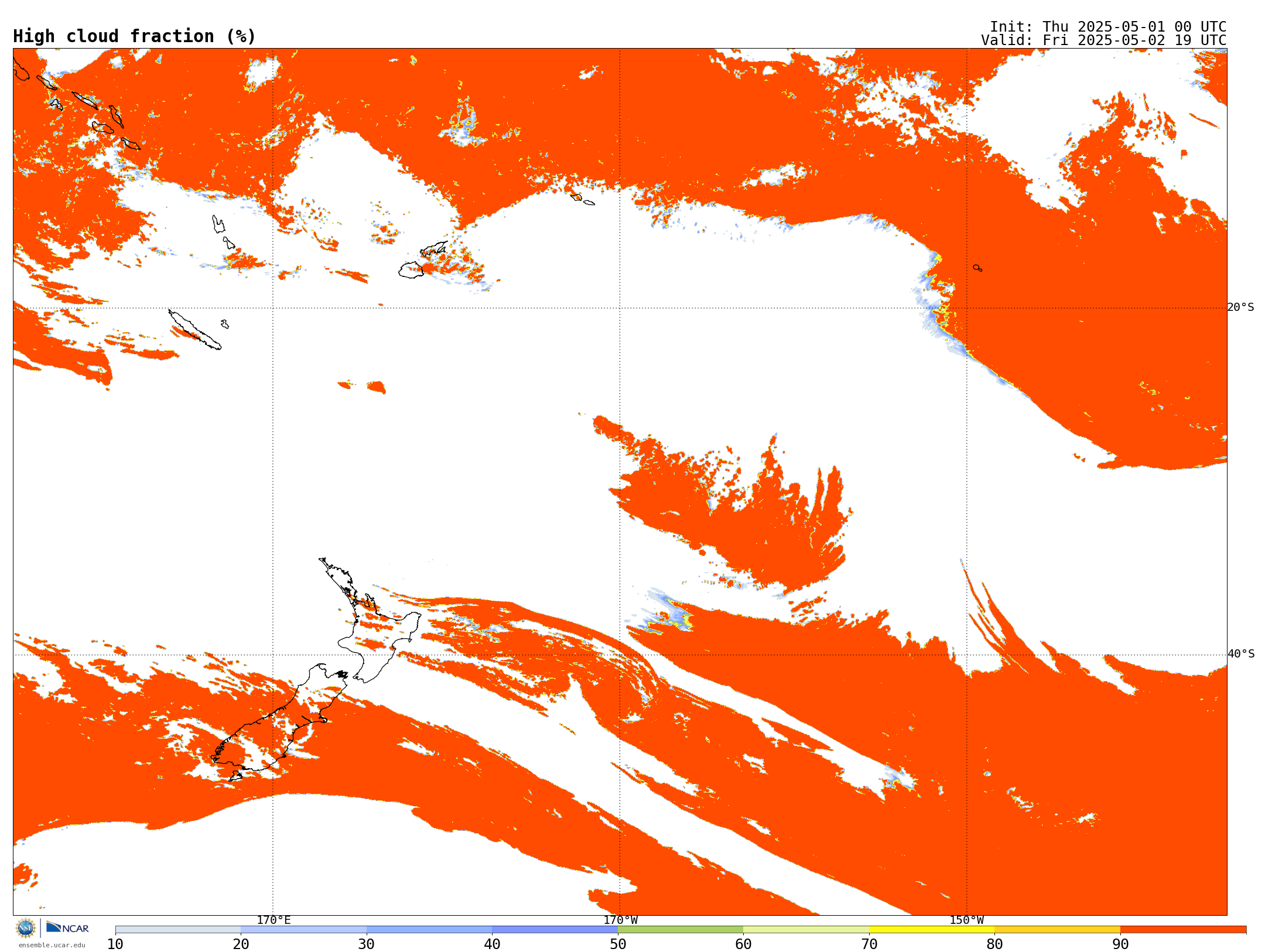Open the ensemble.ucar.edu text link
The width and height of the screenshot is (1265, 952).
tap(52, 945)
